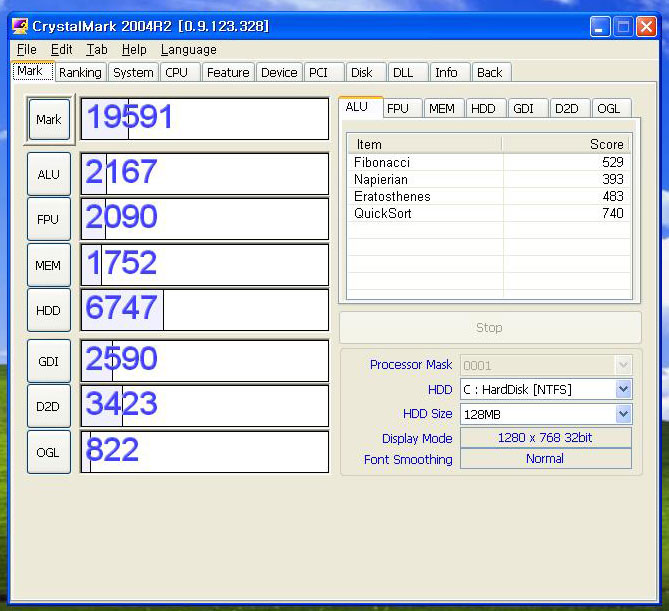Select the ALU results sub-tab
This screenshot has height=611, width=669.
pyautogui.click(x=361, y=107)
